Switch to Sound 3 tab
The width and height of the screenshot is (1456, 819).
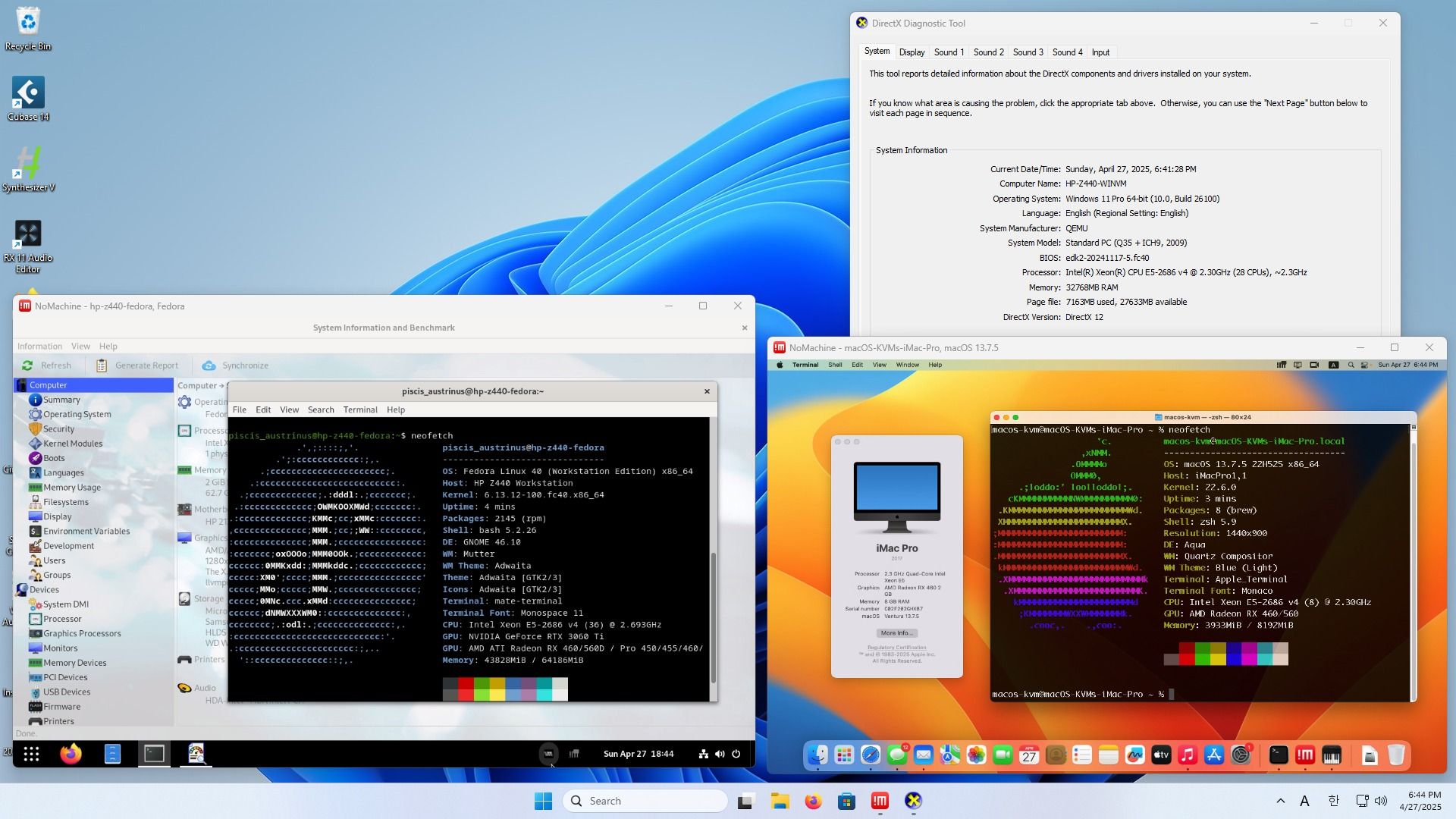pos(1028,52)
